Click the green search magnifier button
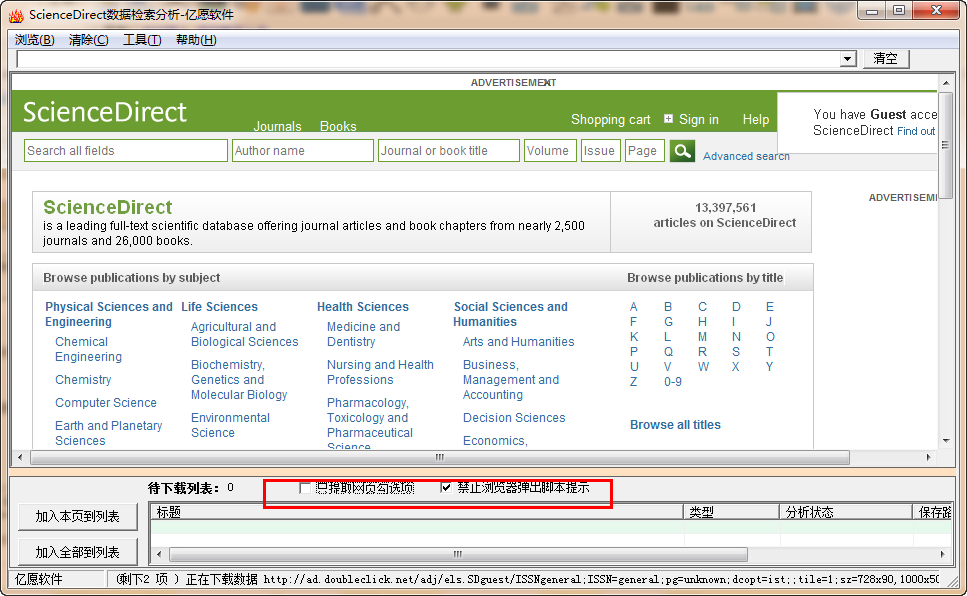Image resolution: width=967 pixels, height=596 pixels. tap(682, 151)
